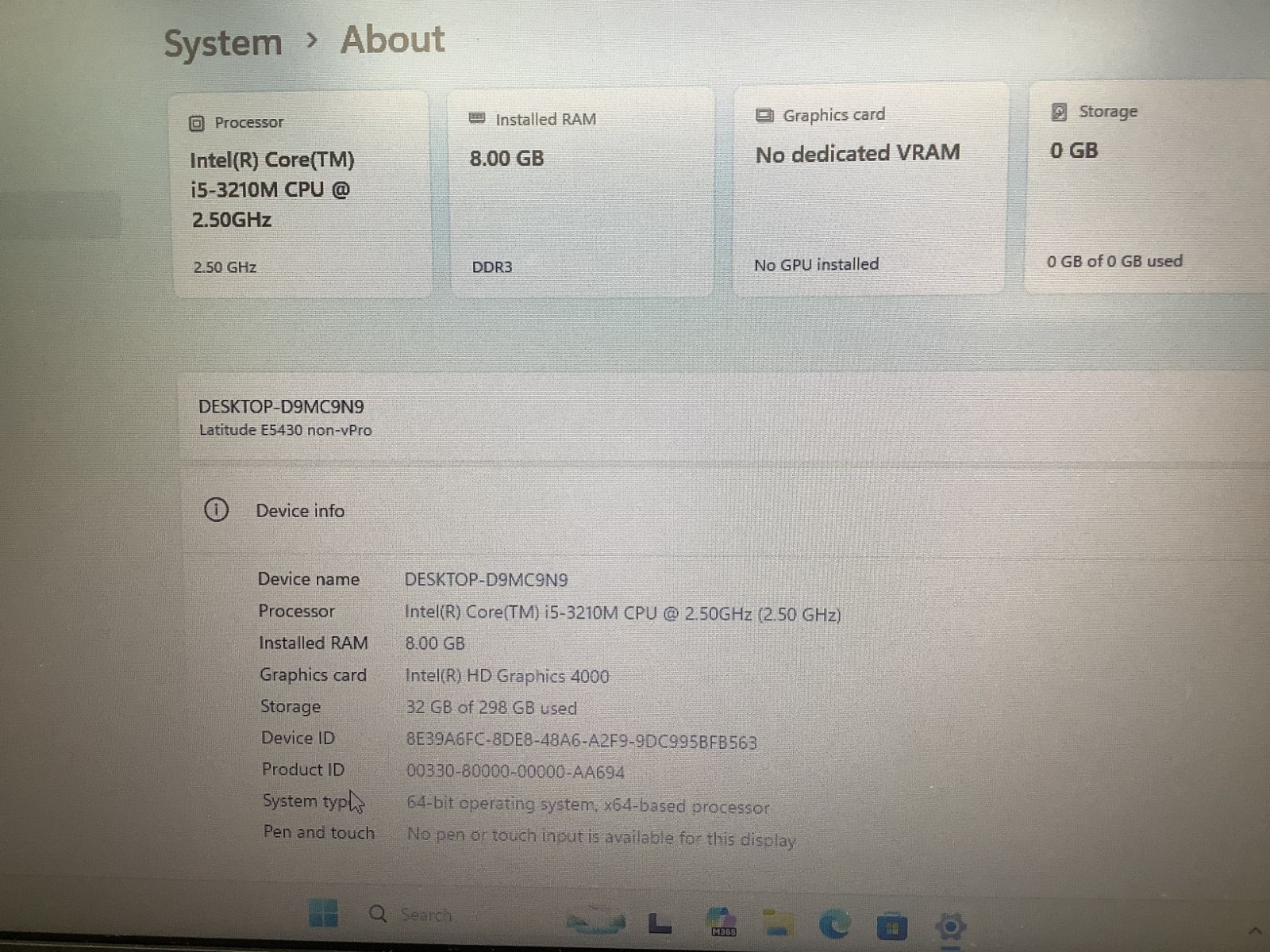Open File Explorer from the taskbar
The image size is (1270, 952).
(777, 923)
